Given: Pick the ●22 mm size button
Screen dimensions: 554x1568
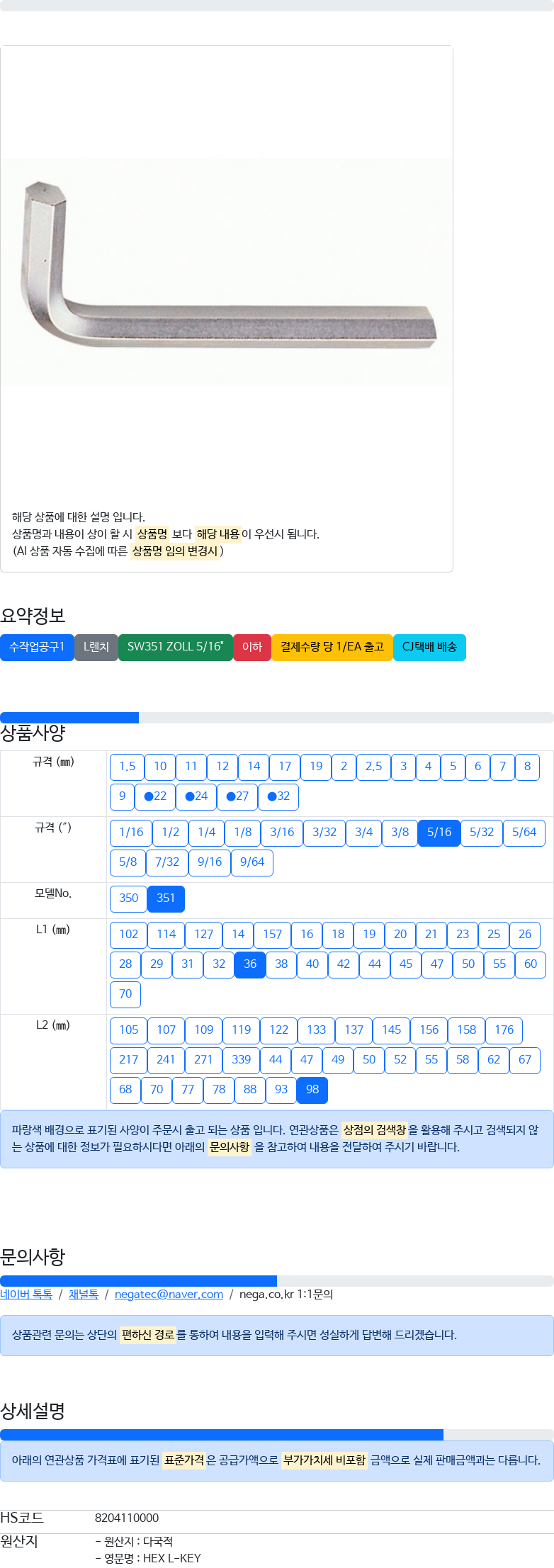Looking at the screenshot, I should [155, 796].
